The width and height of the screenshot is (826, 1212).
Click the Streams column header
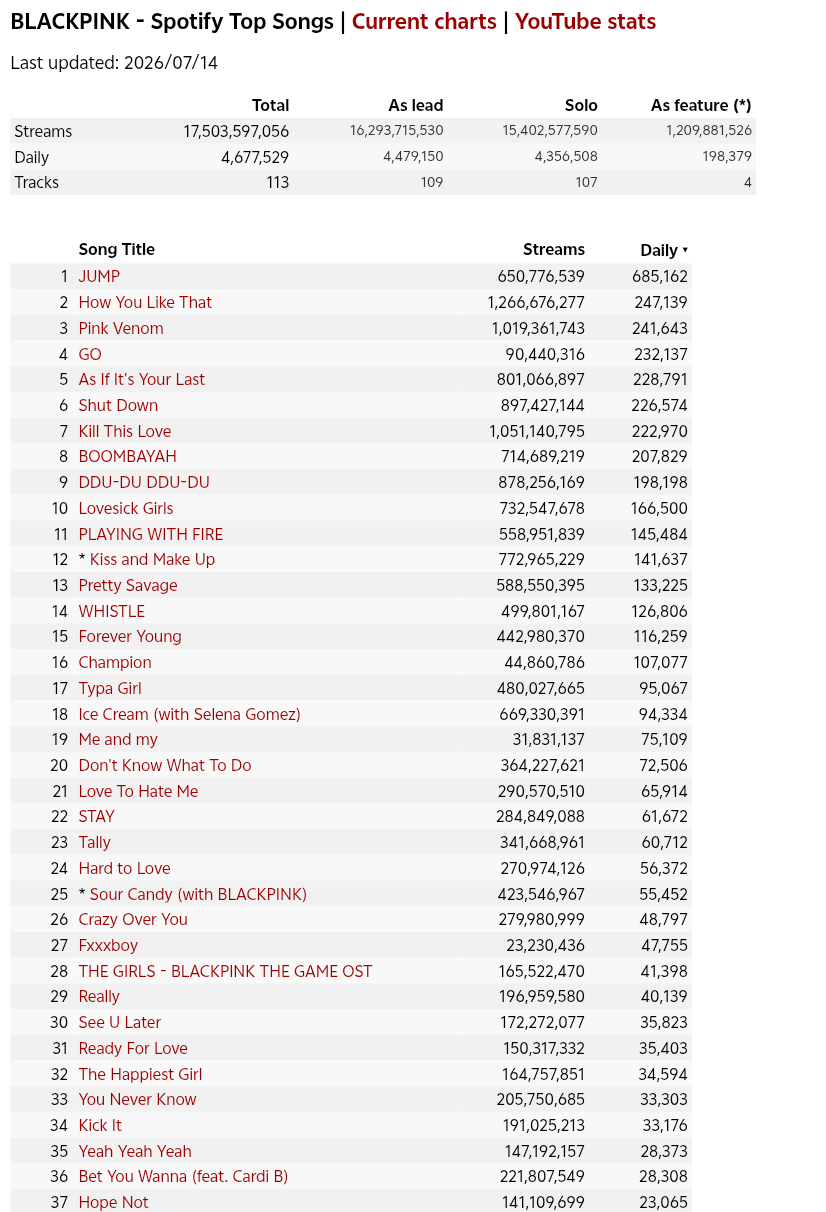click(x=554, y=250)
